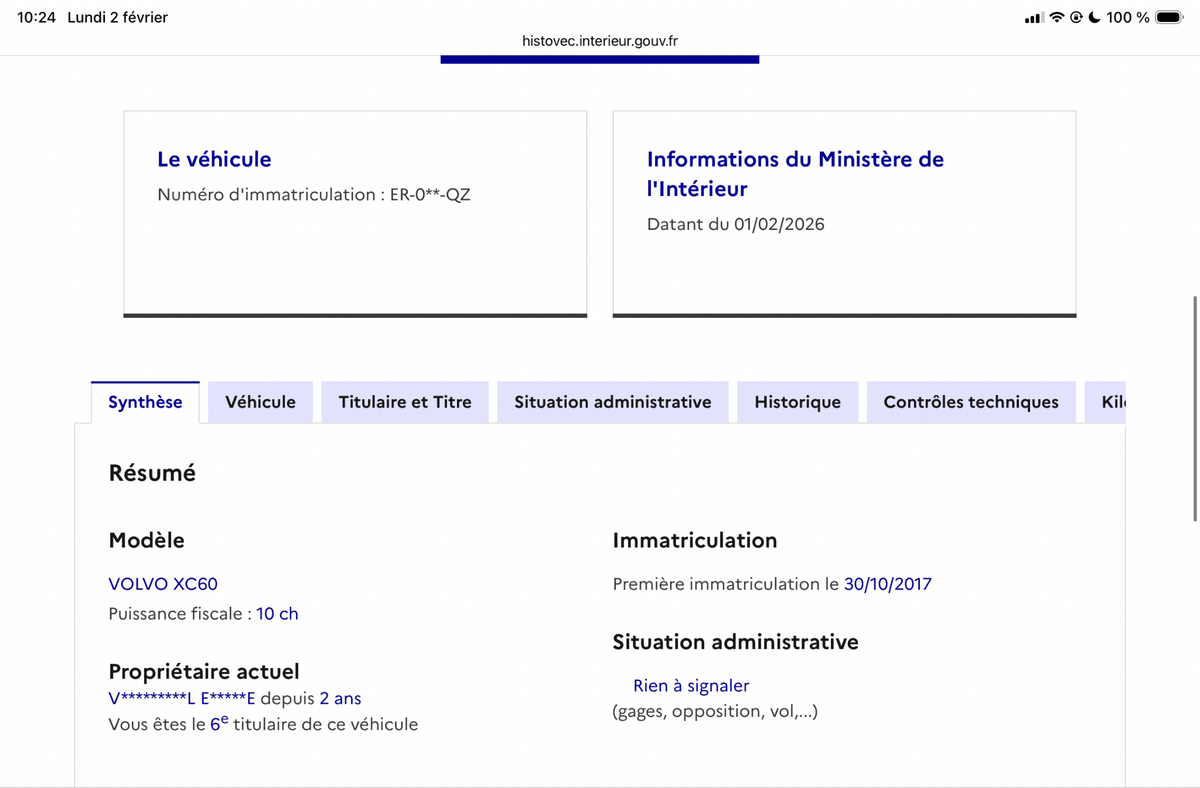Screen dimensions: 1200x788
Task: Go to the Historique tab
Action: click(x=797, y=402)
